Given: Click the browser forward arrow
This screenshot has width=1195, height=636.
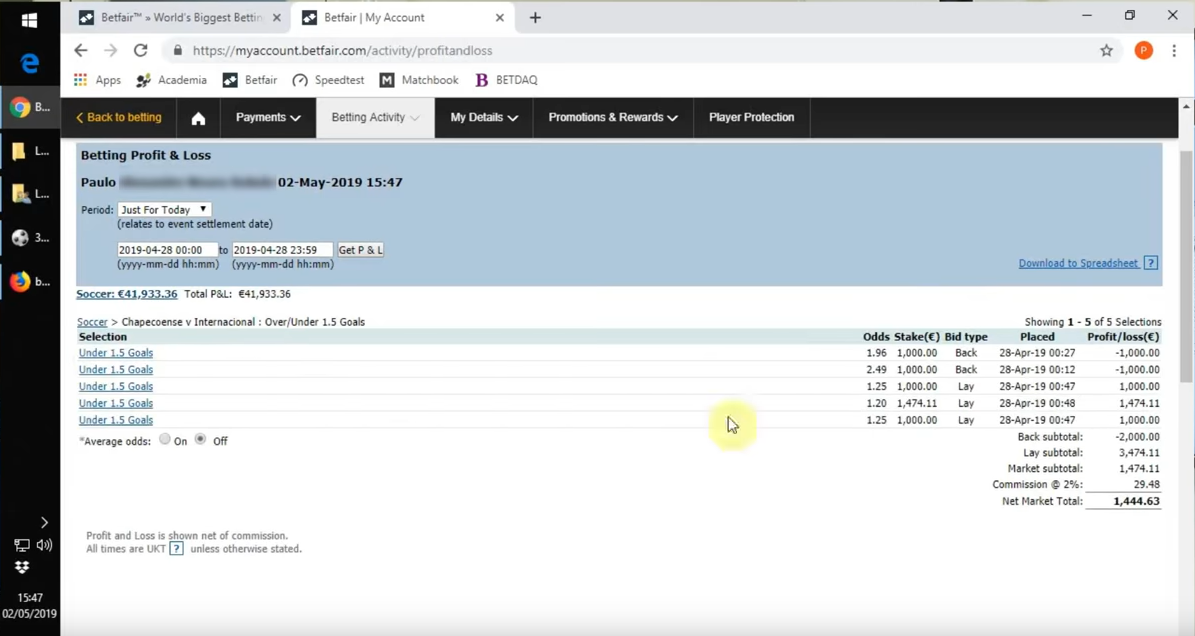Looking at the screenshot, I should click(x=111, y=50).
